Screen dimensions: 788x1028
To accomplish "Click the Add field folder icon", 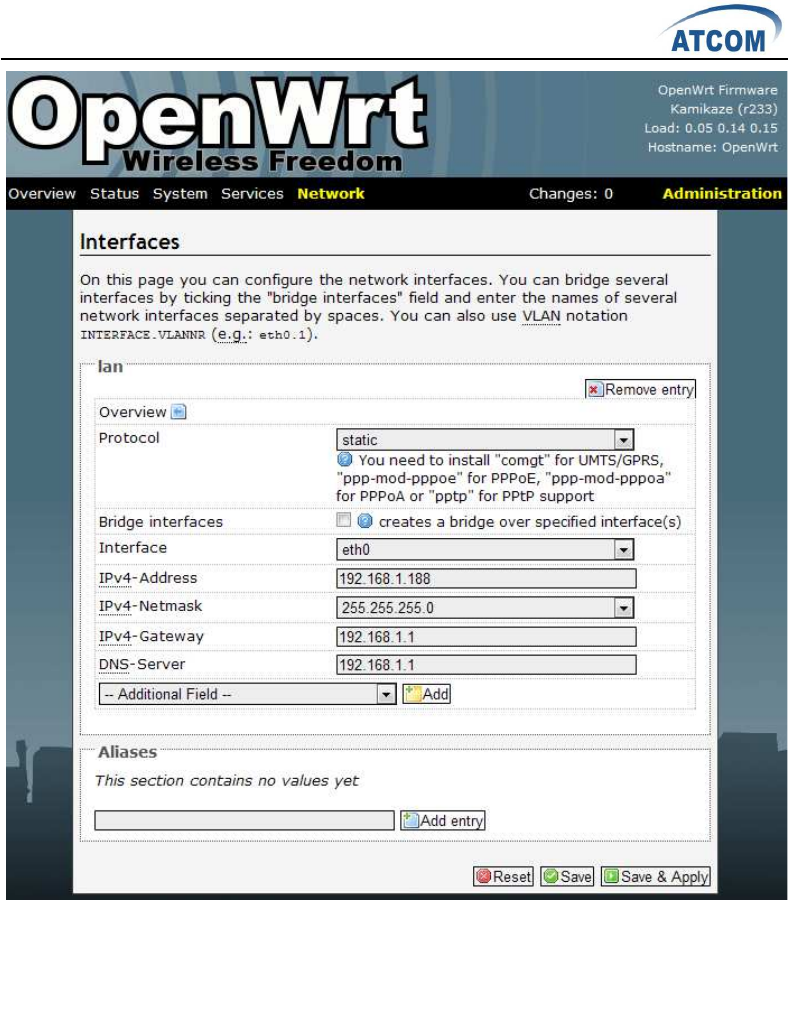I will [412, 694].
